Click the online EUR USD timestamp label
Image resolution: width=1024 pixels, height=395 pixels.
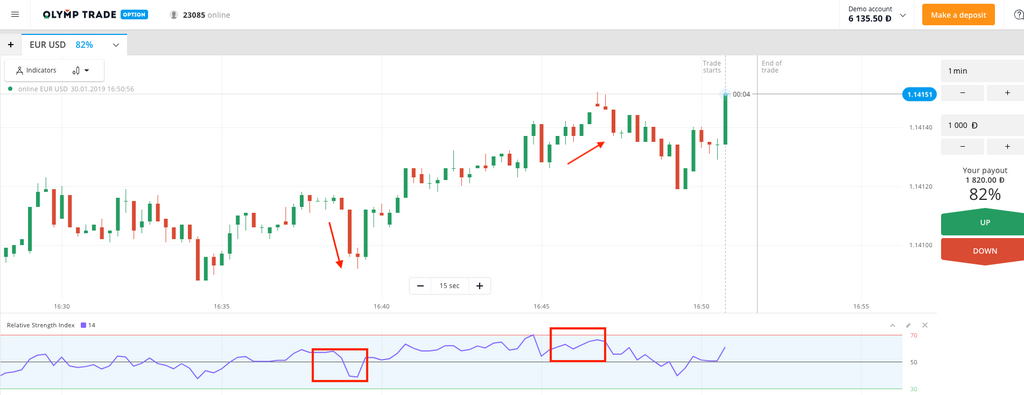pos(76,89)
